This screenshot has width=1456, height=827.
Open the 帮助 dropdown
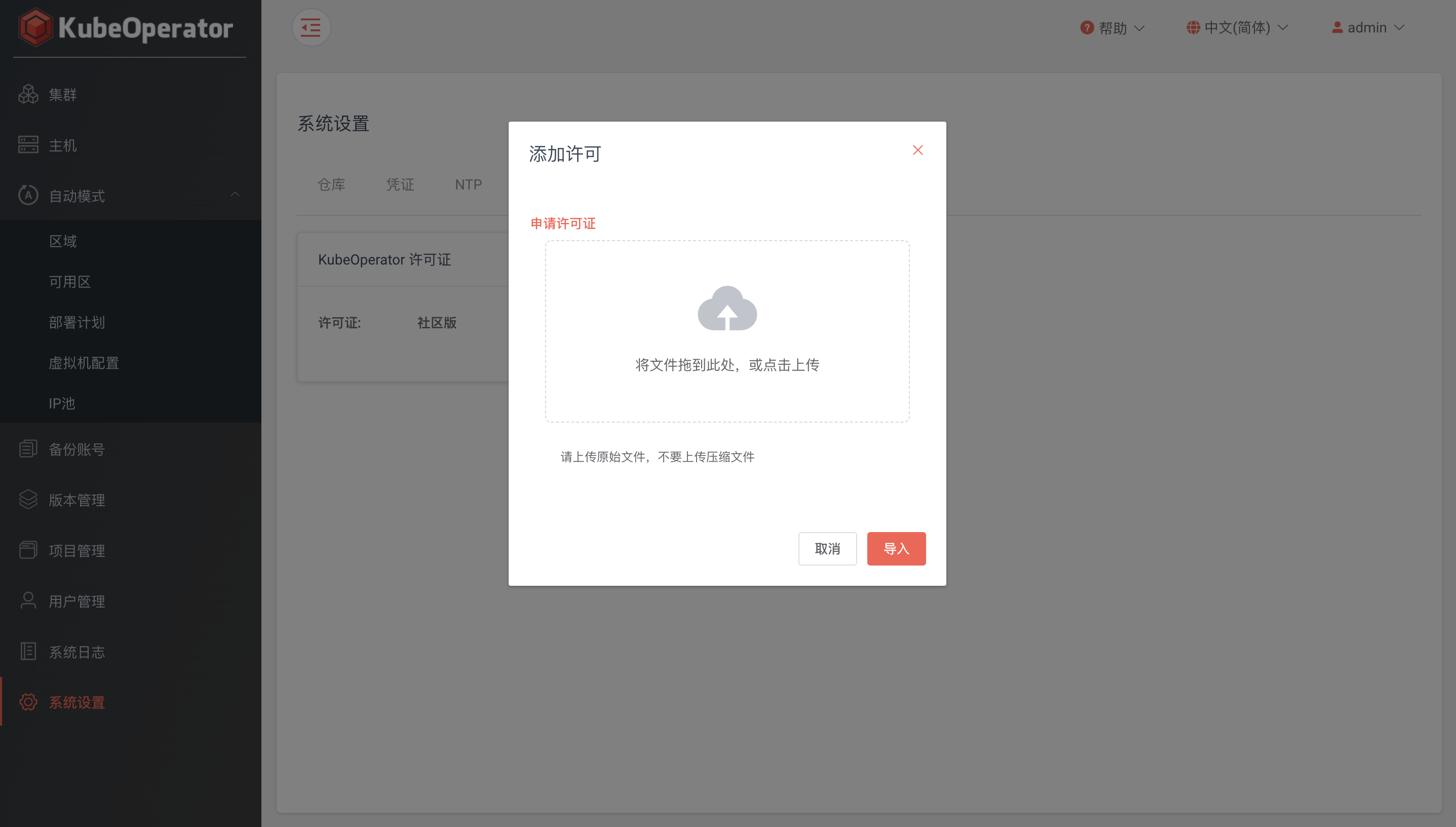pyautogui.click(x=1112, y=27)
